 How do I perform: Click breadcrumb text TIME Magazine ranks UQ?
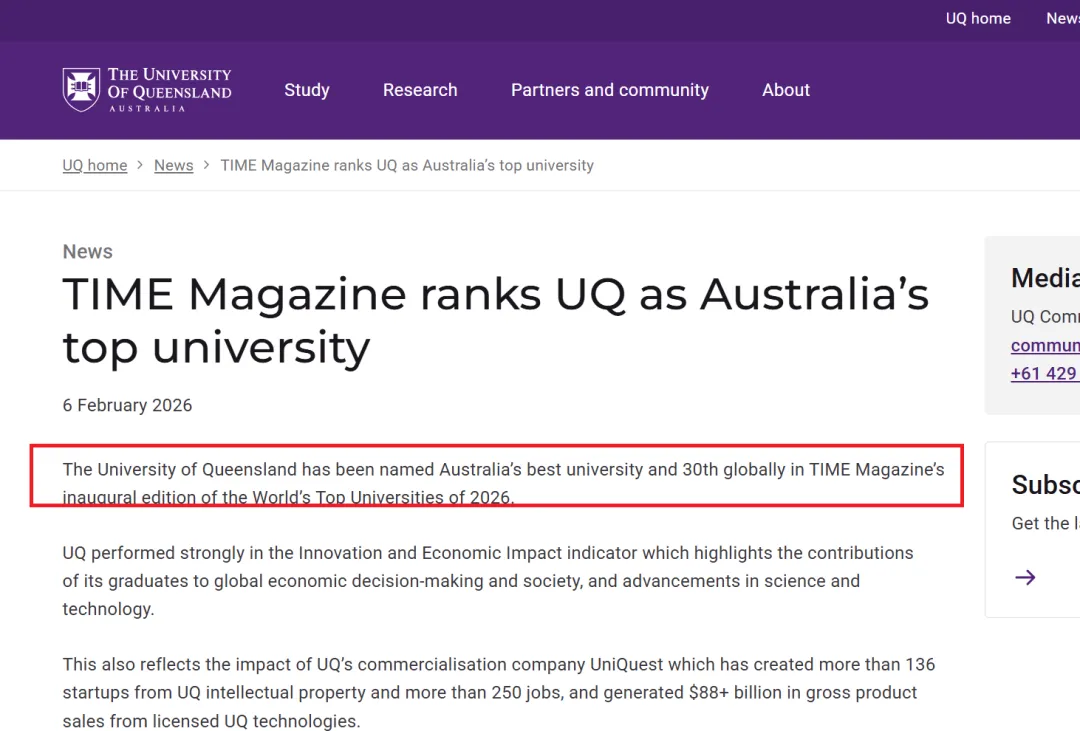(x=407, y=165)
